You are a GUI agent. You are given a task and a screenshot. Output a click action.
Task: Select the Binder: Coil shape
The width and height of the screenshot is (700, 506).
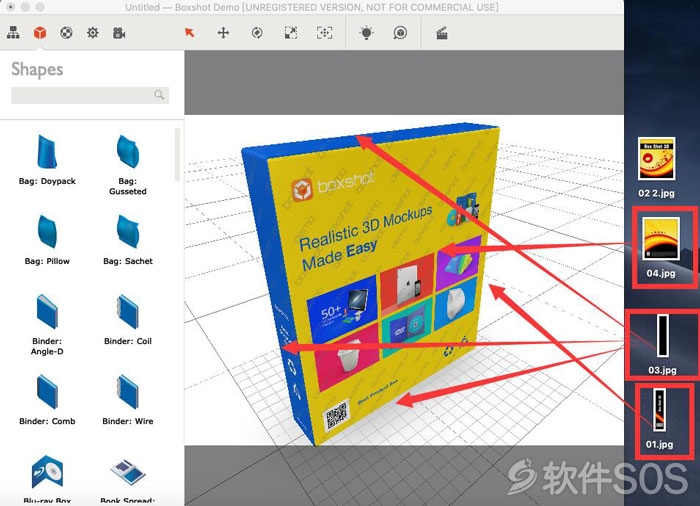[128, 319]
